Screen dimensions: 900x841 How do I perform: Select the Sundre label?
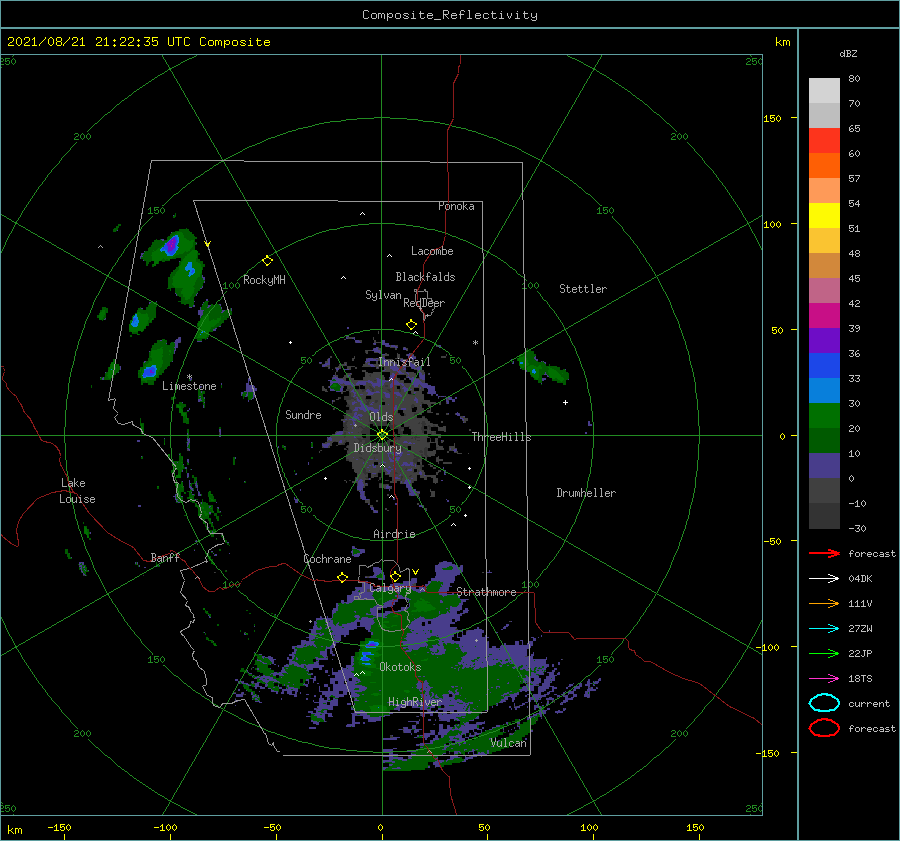tap(303, 414)
